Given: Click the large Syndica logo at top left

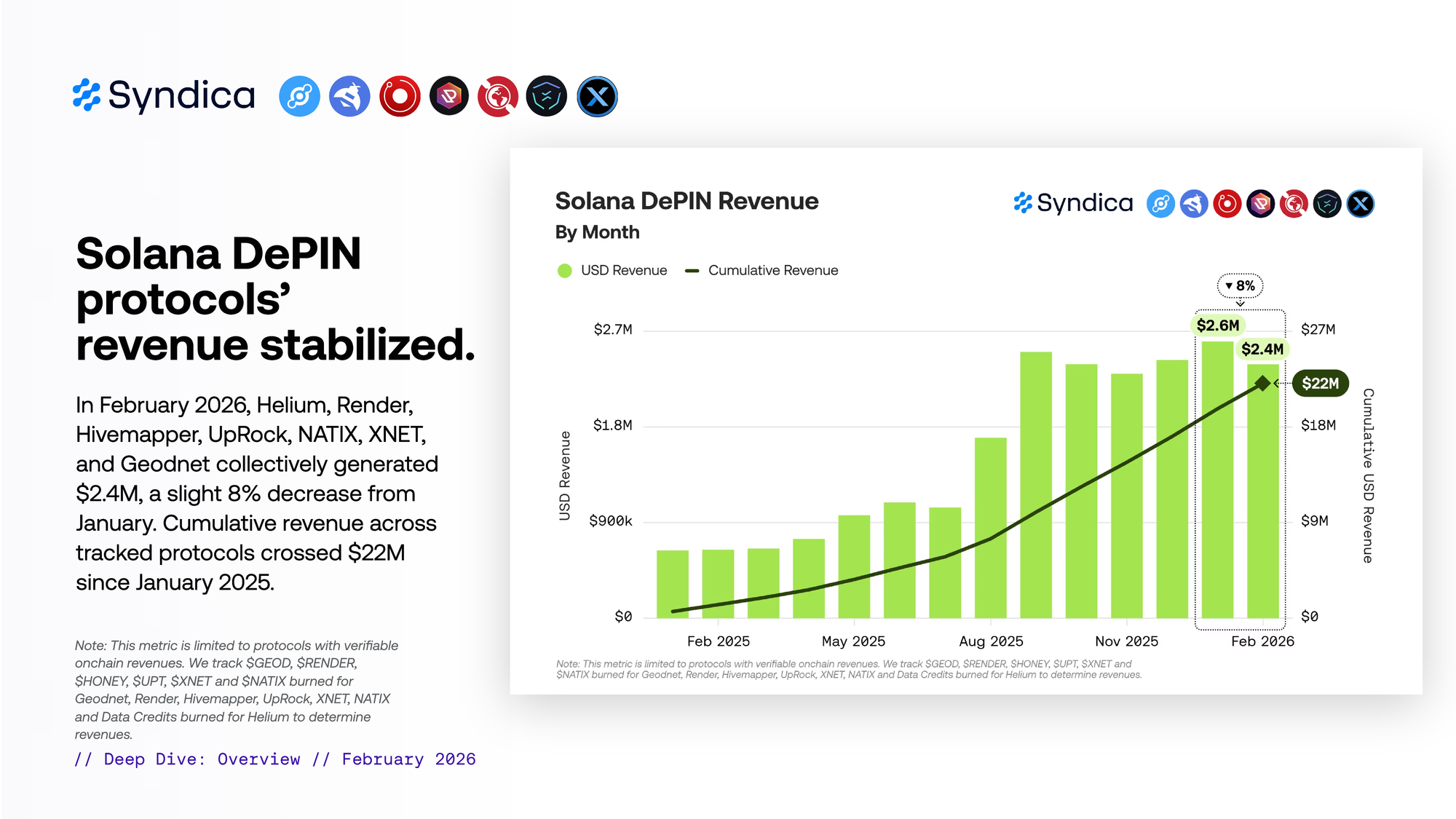Looking at the screenshot, I should [165, 96].
